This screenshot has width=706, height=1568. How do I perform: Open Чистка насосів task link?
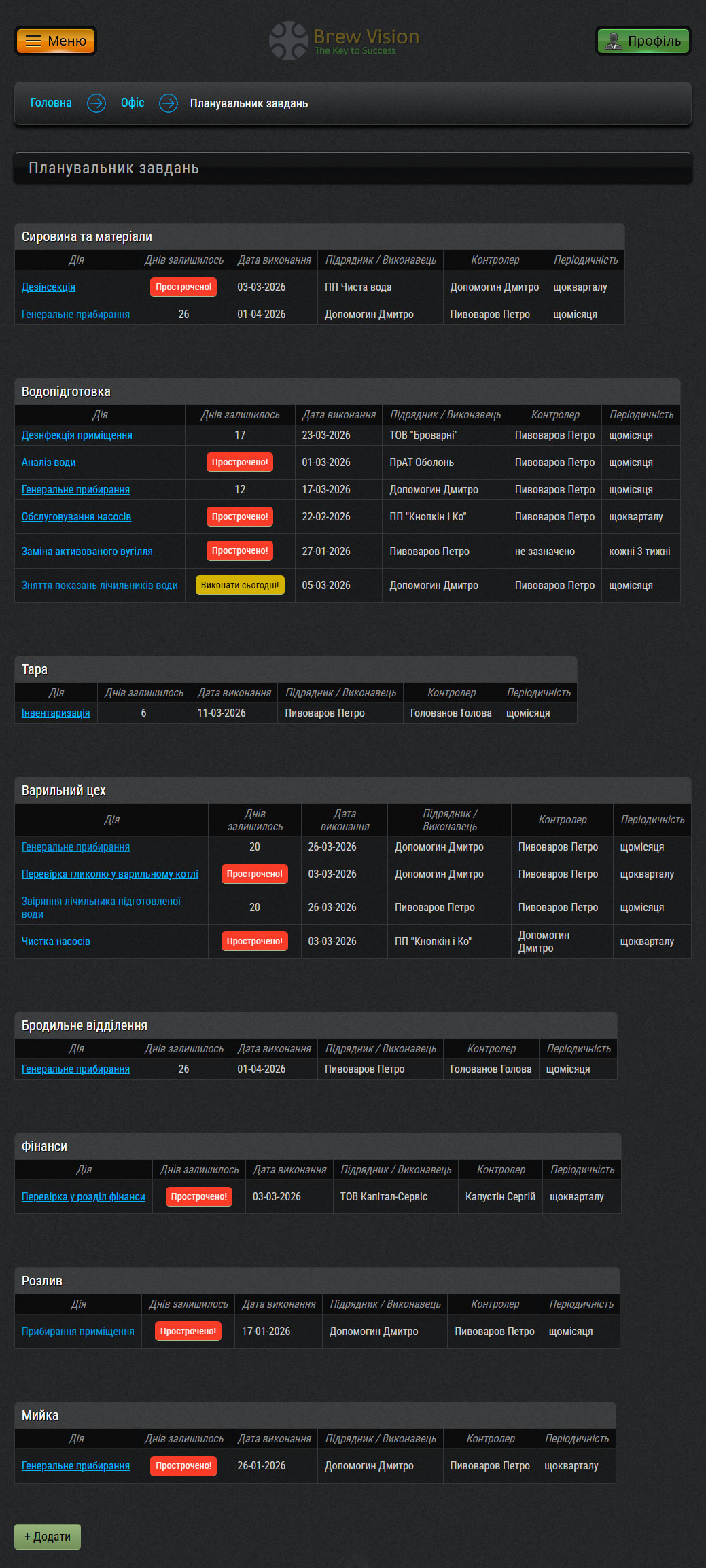coord(56,942)
